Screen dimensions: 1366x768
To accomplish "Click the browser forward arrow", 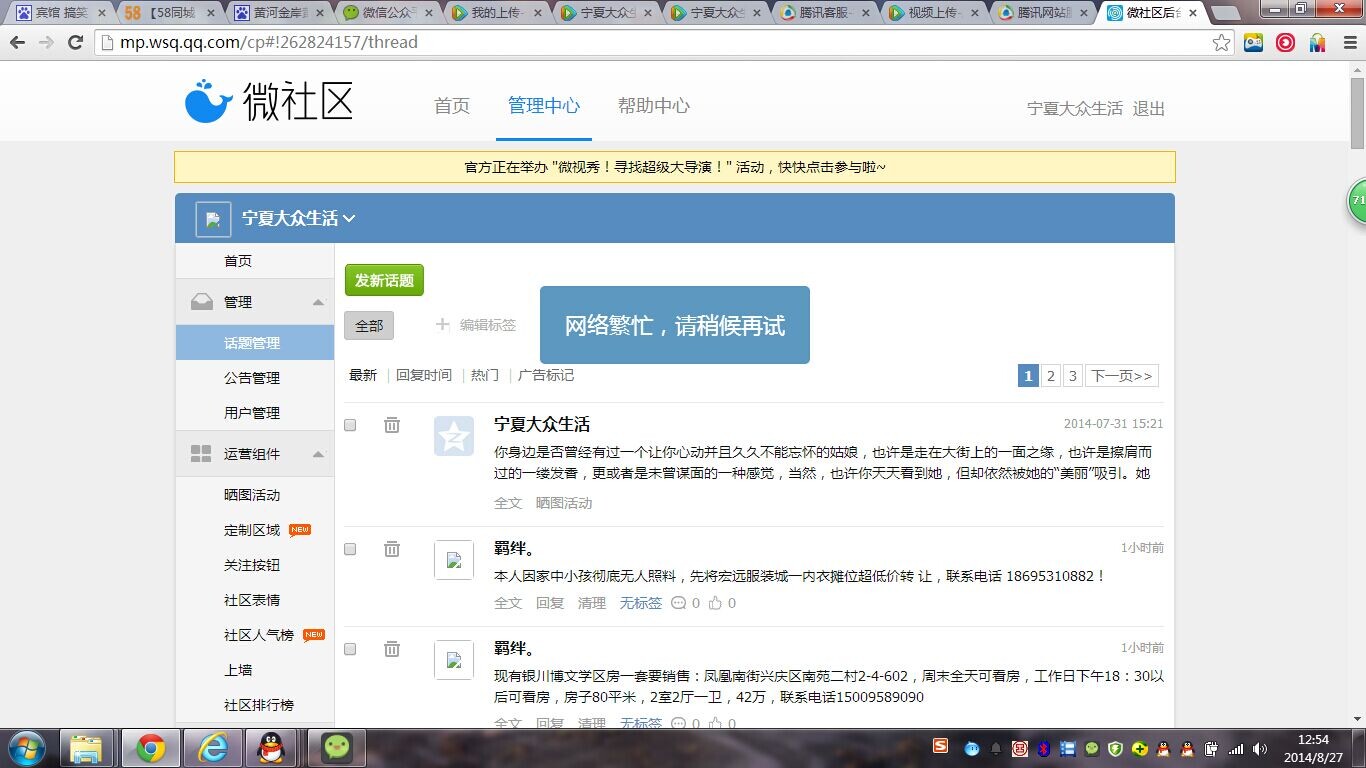I will 46,43.
